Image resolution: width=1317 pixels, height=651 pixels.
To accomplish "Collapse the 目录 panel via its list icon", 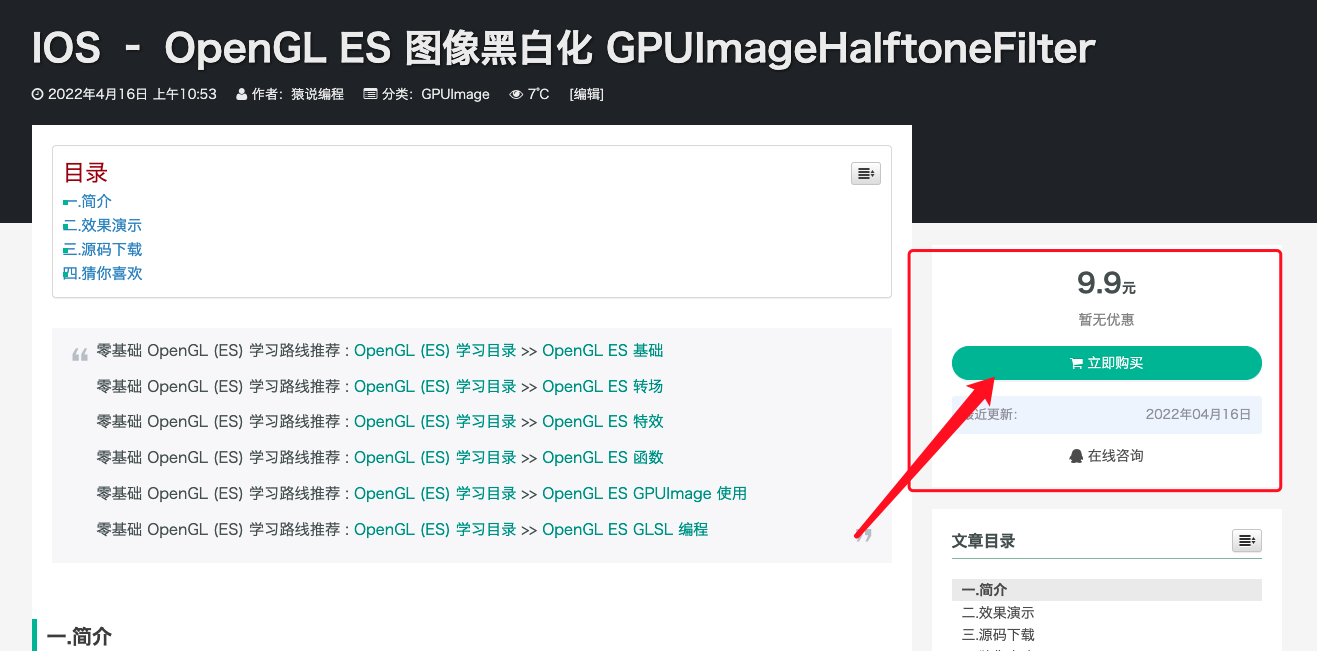I will coord(865,173).
